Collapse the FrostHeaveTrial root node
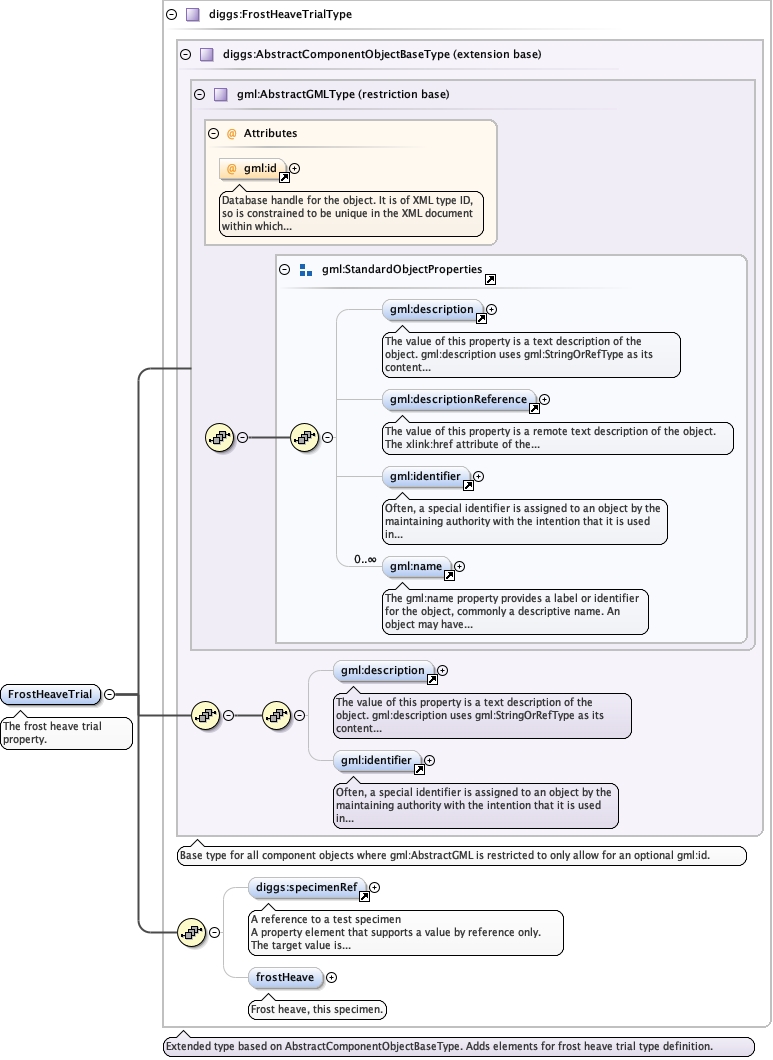 tap(110, 695)
